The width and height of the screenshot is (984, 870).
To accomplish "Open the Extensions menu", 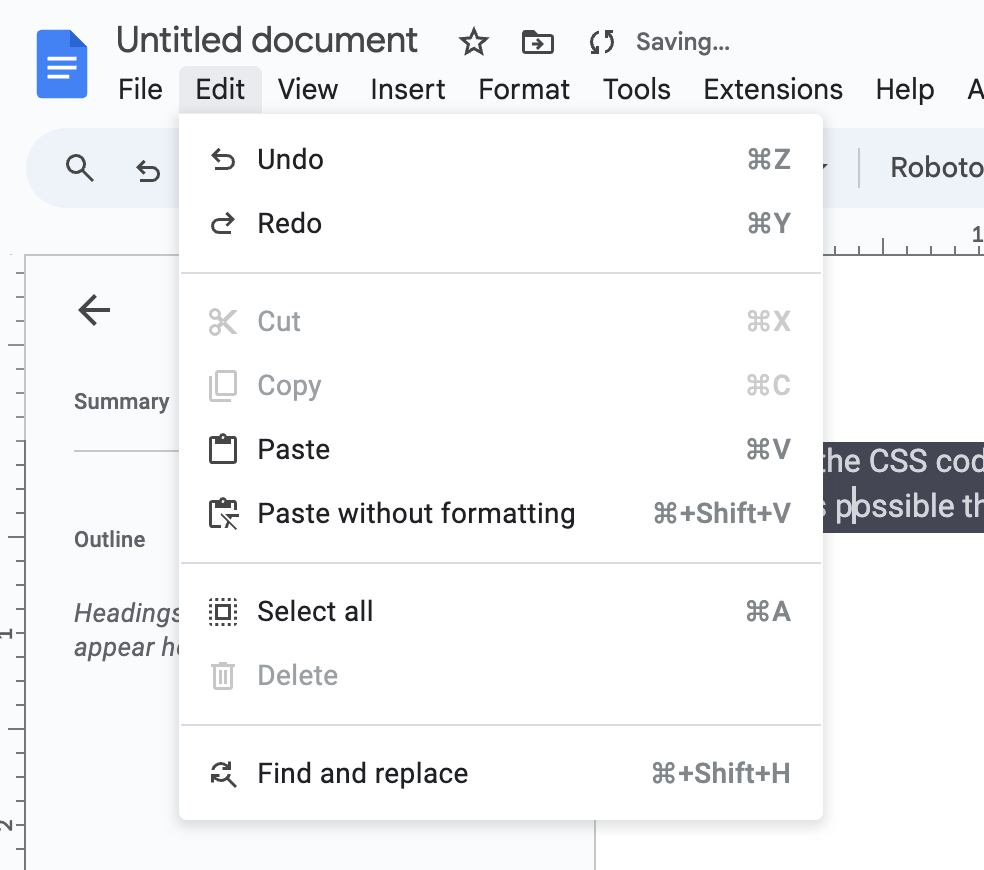I will (772, 89).
